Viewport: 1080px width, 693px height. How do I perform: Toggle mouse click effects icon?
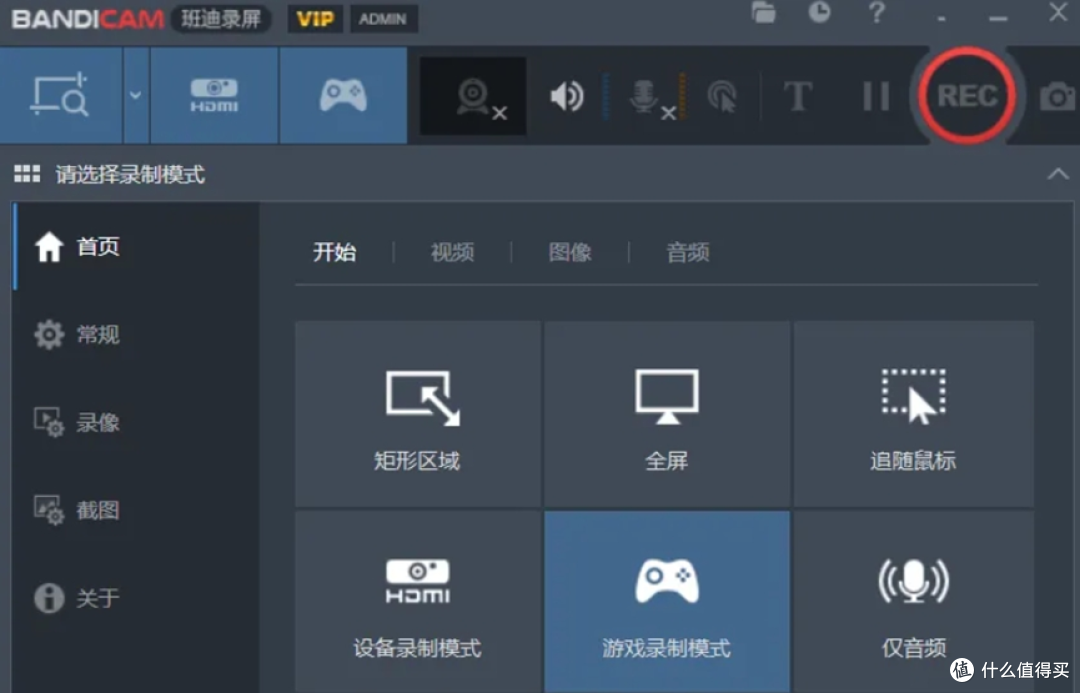(x=722, y=96)
